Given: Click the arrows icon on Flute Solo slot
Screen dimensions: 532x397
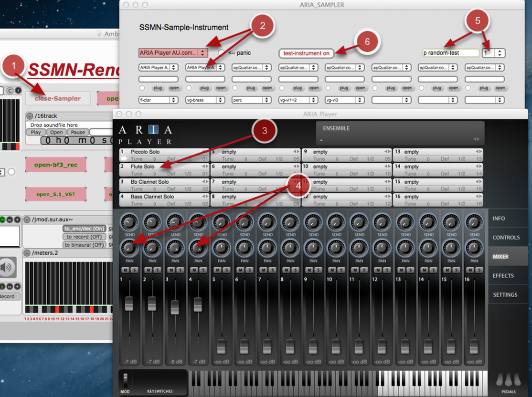Looking at the screenshot, I should pos(205,166).
